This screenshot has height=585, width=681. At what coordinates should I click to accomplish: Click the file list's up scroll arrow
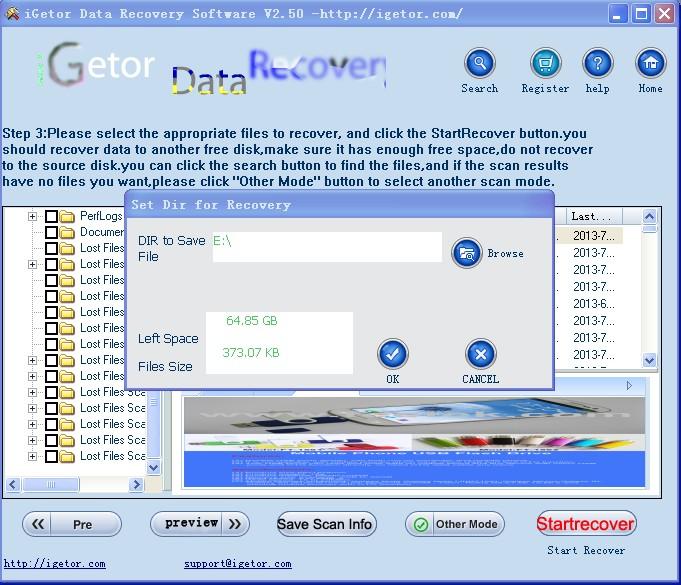[649, 216]
